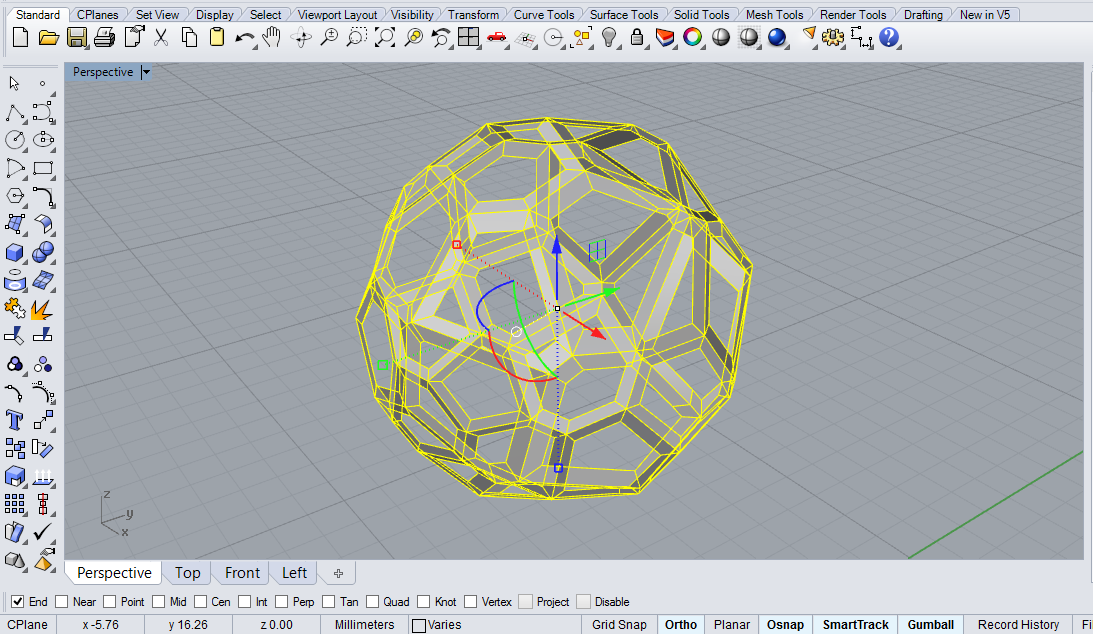Click the Print icon

point(105,37)
